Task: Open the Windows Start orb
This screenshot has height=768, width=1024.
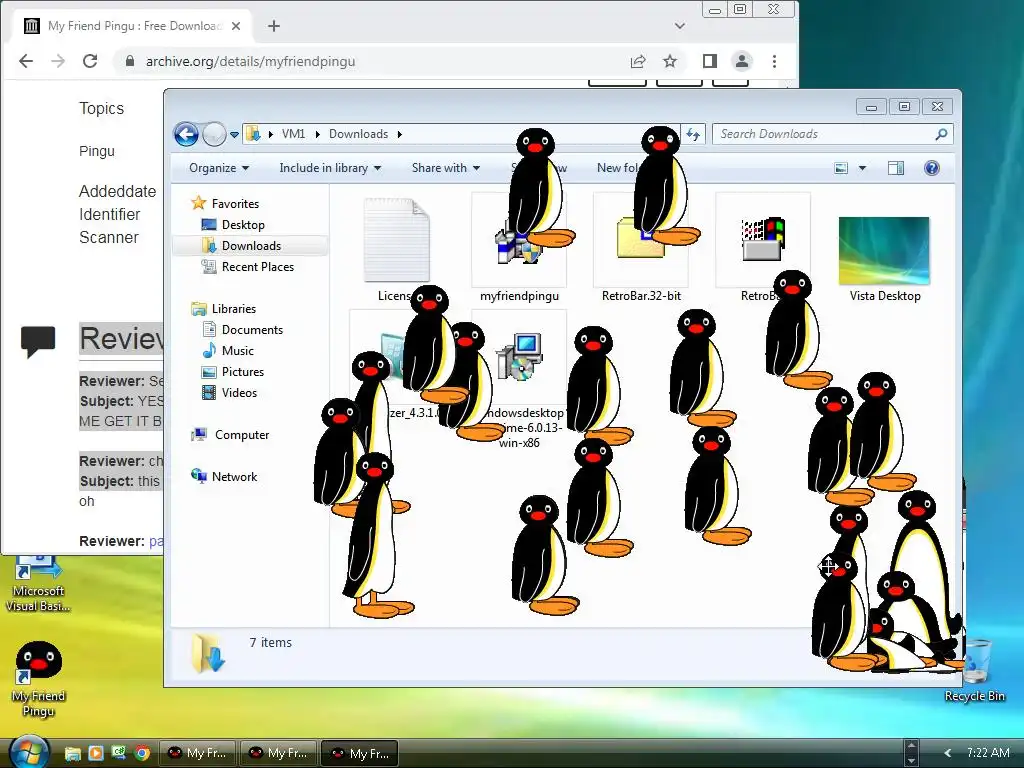Action: coord(29,751)
